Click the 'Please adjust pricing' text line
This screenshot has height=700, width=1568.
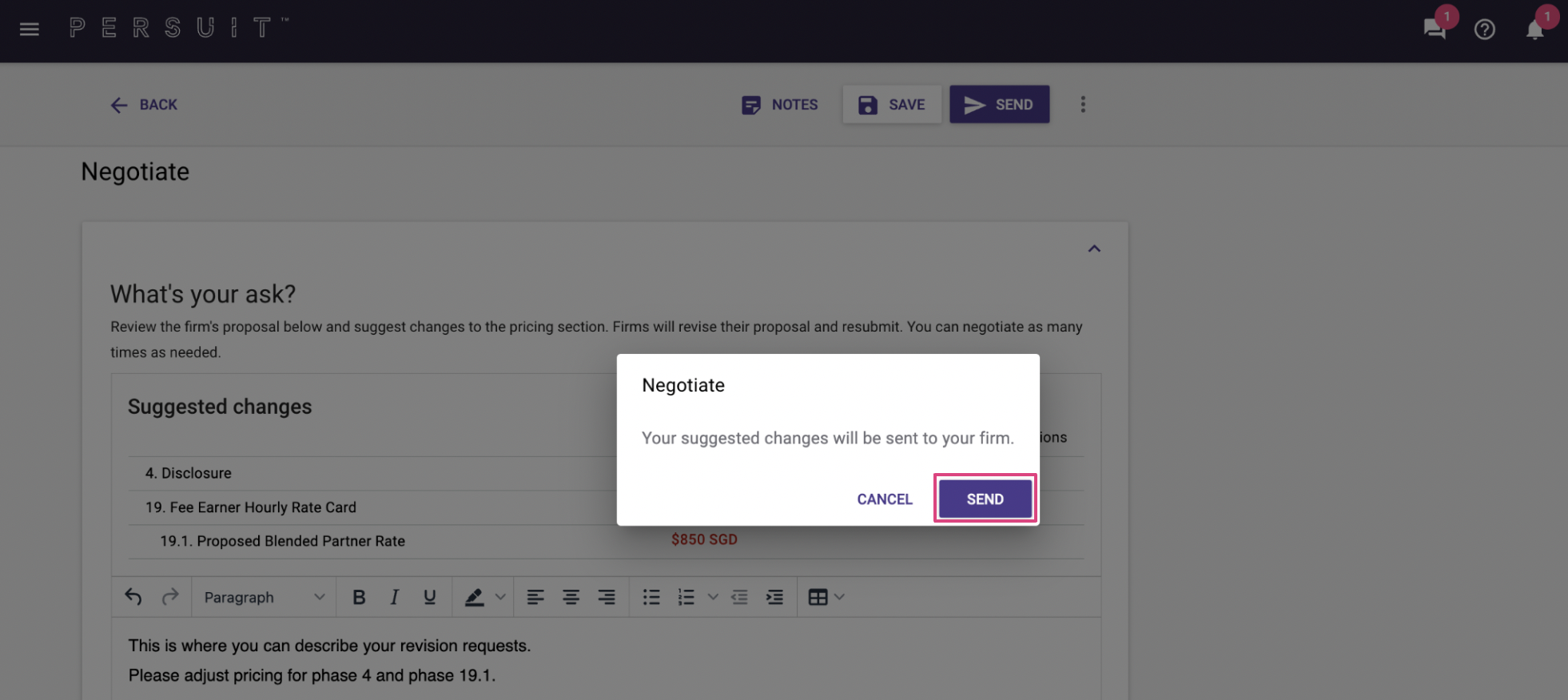pyautogui.click(x=312, y=675)
